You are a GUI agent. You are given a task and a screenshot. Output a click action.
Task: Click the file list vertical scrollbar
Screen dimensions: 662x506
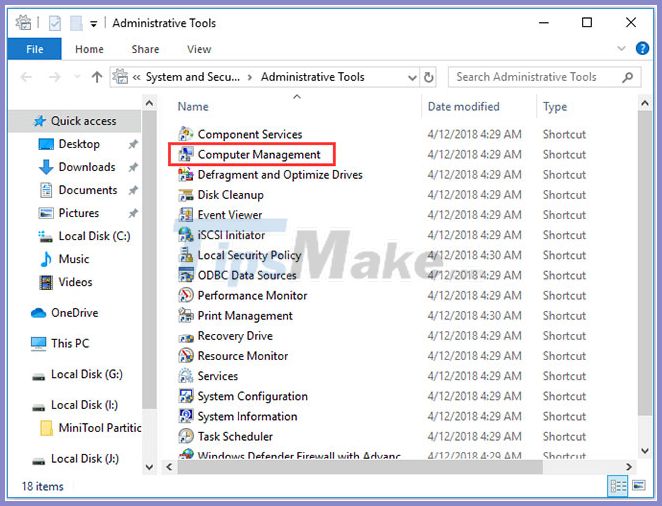coord(645,264)
